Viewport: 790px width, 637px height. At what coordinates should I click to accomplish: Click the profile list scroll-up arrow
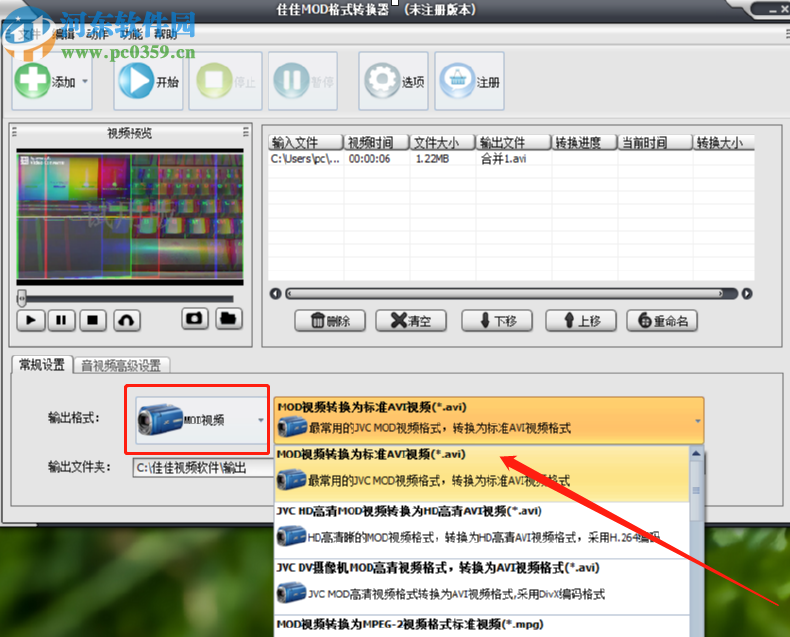(x=696, y=453)
